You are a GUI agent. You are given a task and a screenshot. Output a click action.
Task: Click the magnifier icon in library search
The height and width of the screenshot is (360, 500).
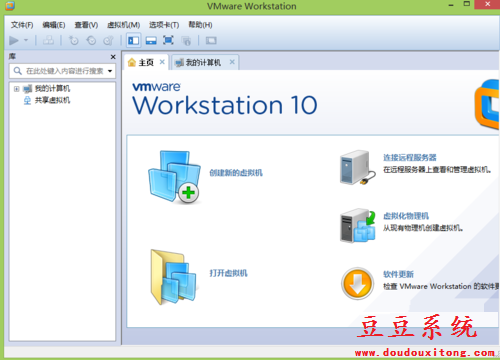tap(18, 71)
